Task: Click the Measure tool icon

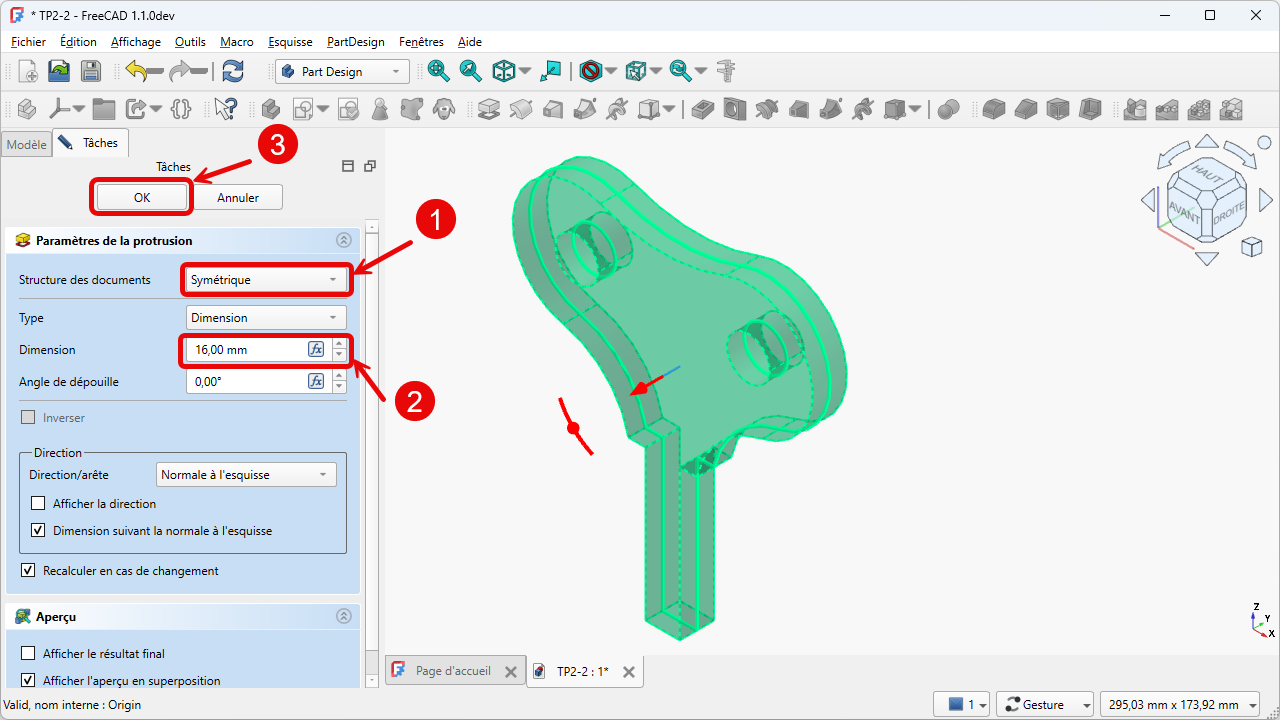Action: click(726, 71)
